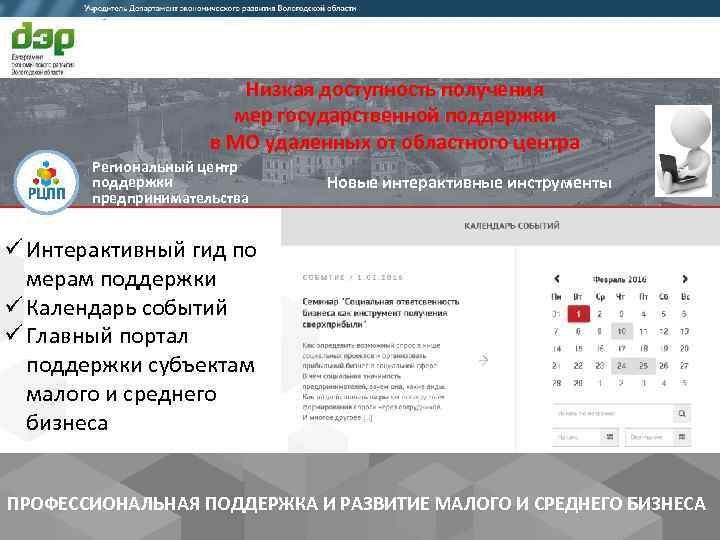Viewport: 720px width, 540px height.
Task: Select date 13 in the calendar
Action: 684,331
